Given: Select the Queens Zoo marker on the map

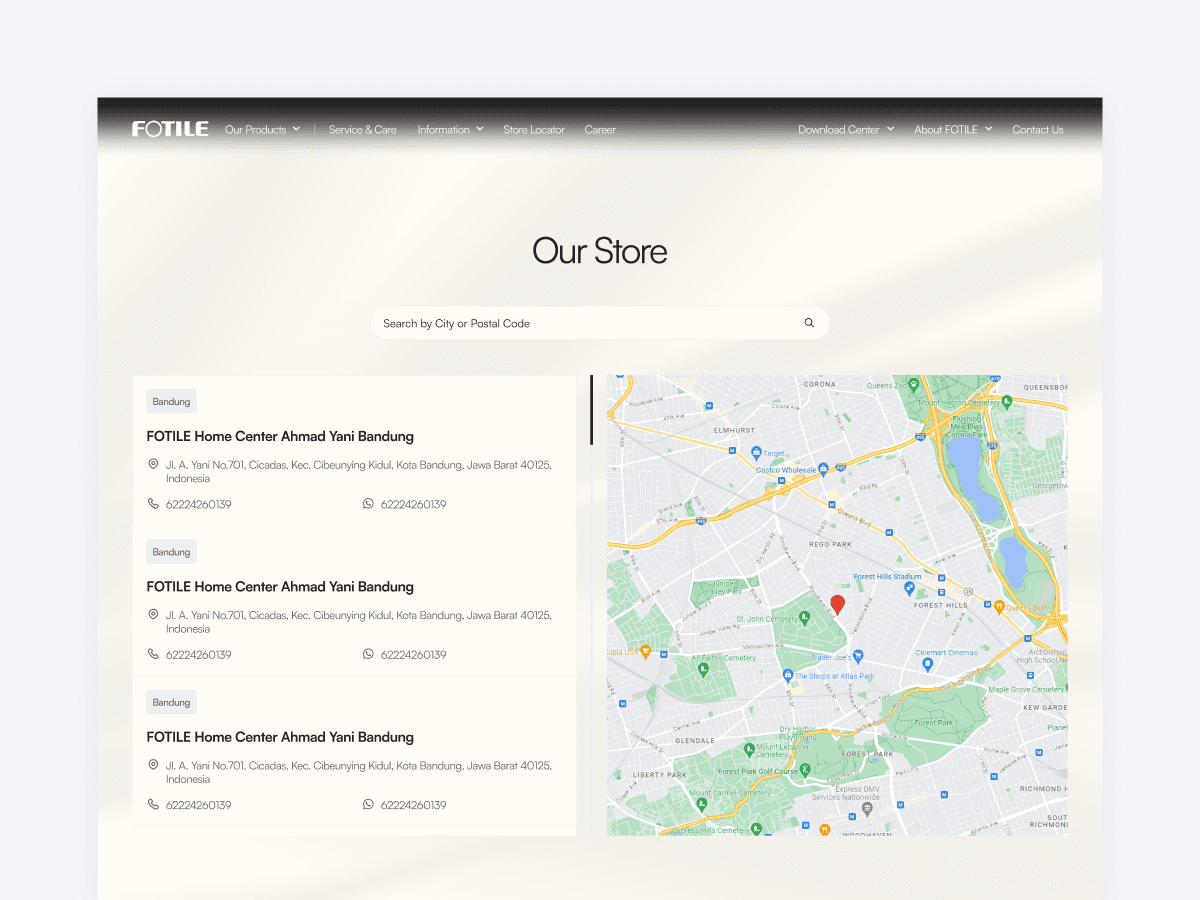Looking at the screenshot, I should (913, 384).
